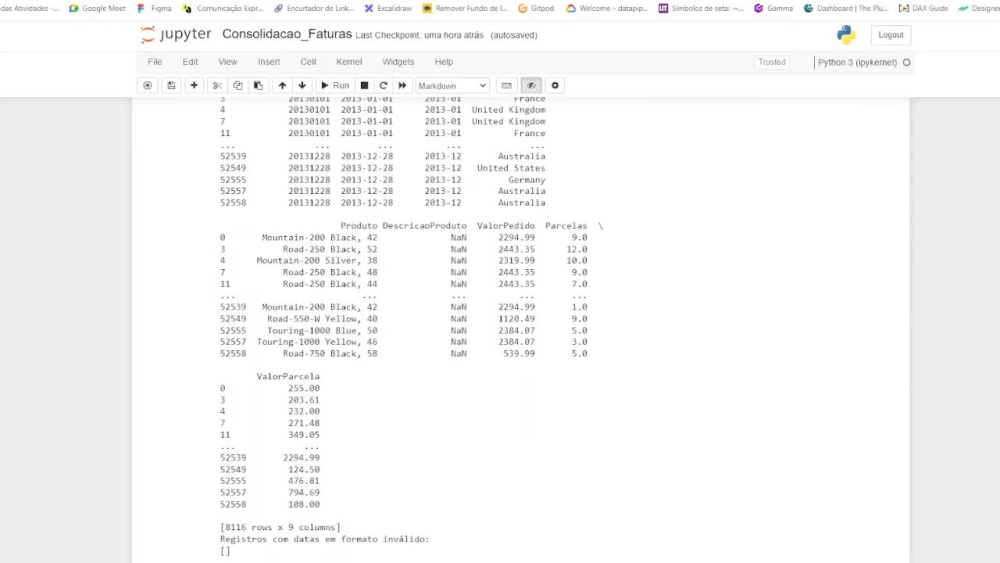Click the DescricaoProduto column header
The image size is (1000, 563).
[424, 226]
